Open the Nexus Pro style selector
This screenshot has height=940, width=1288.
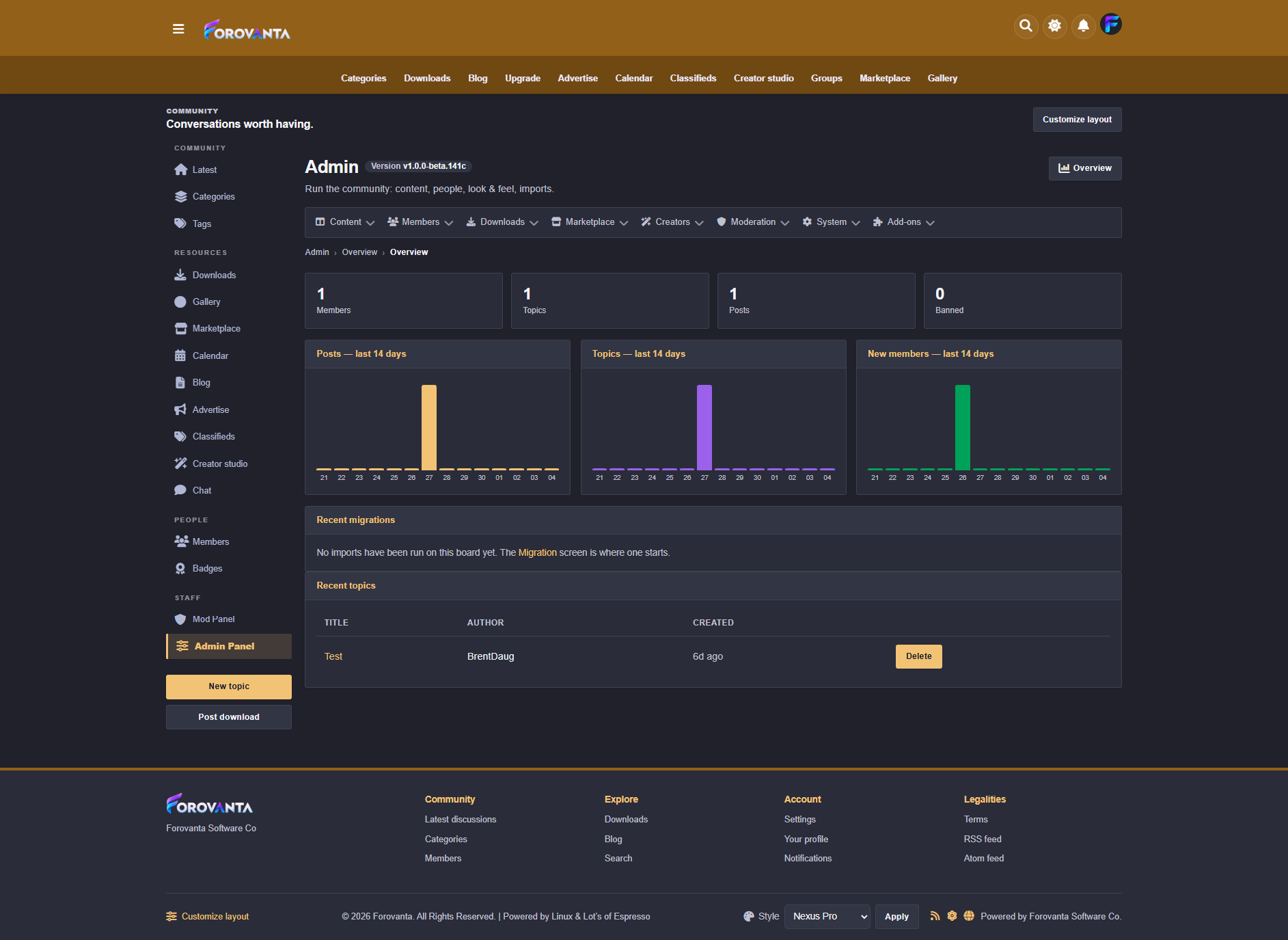[x=827, y=917]
